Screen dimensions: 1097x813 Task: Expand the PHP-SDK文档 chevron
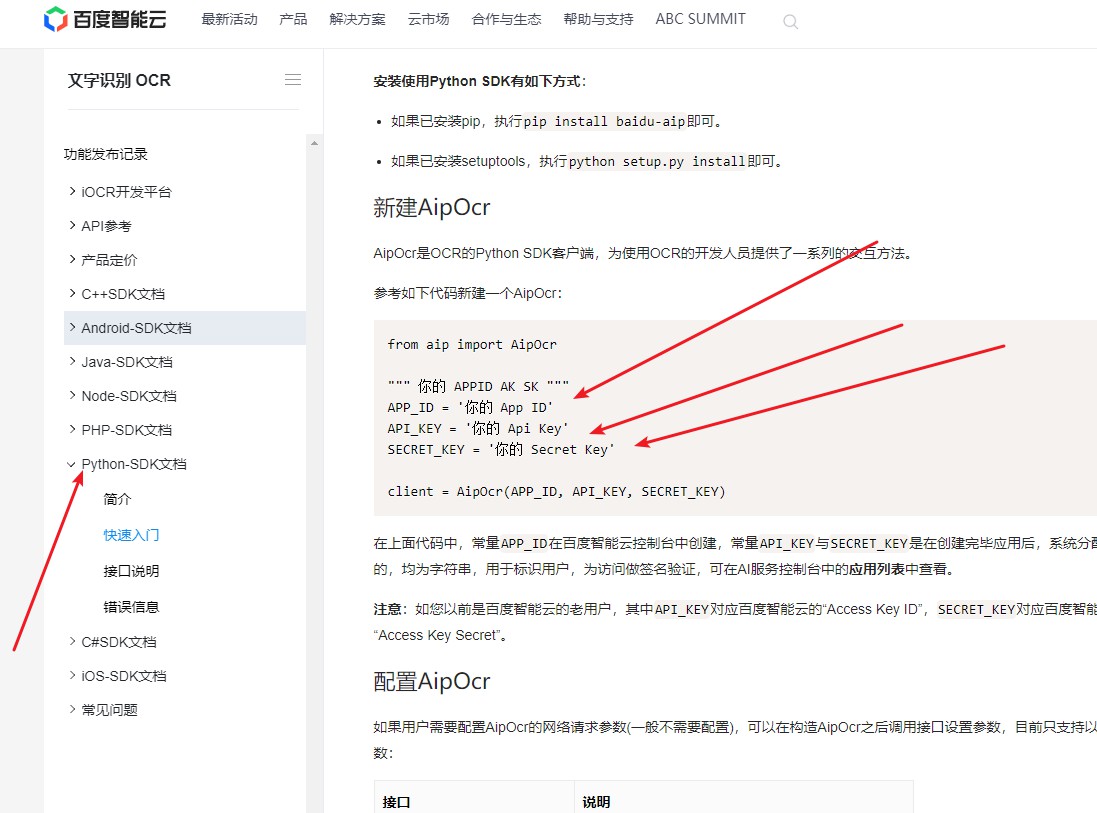72,429
